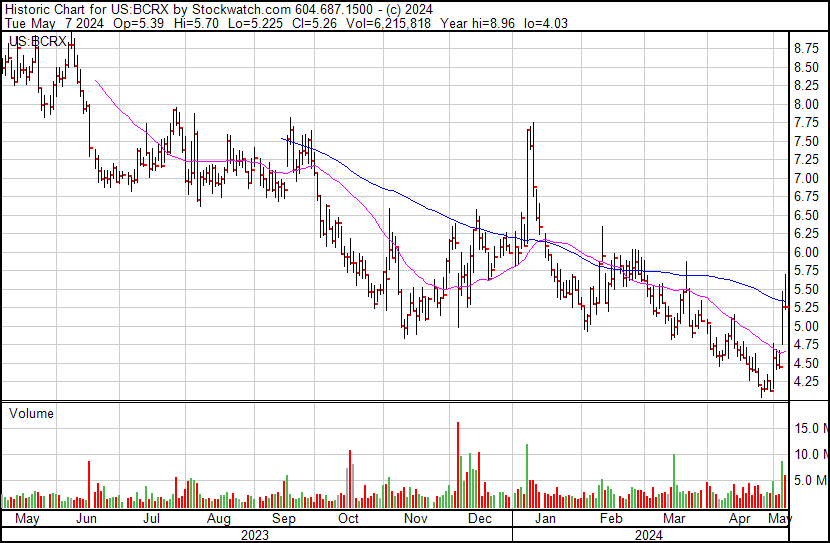Click the 'Apr' month label on time axis
The height and width of the screenshot is (543, 830).
pyautogui.click(x=739, y=519)
